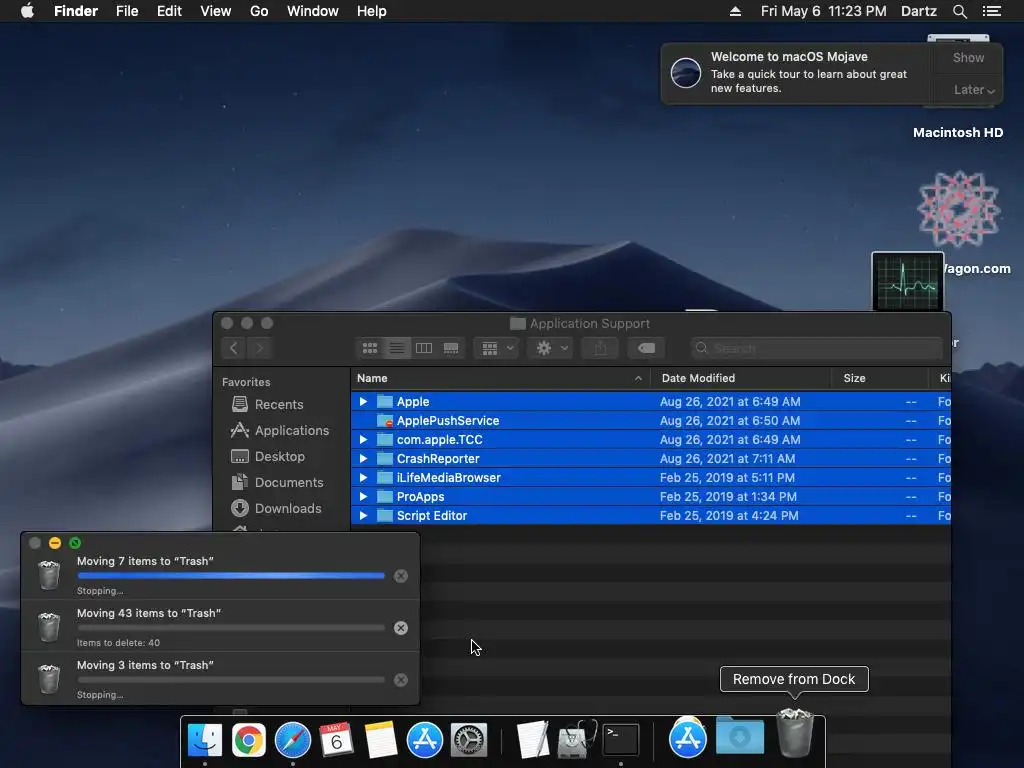Expand the com.apple.TCC folder
This screenshot has width=1024, height=768.
pyautogui.click(x=363, y=440)
